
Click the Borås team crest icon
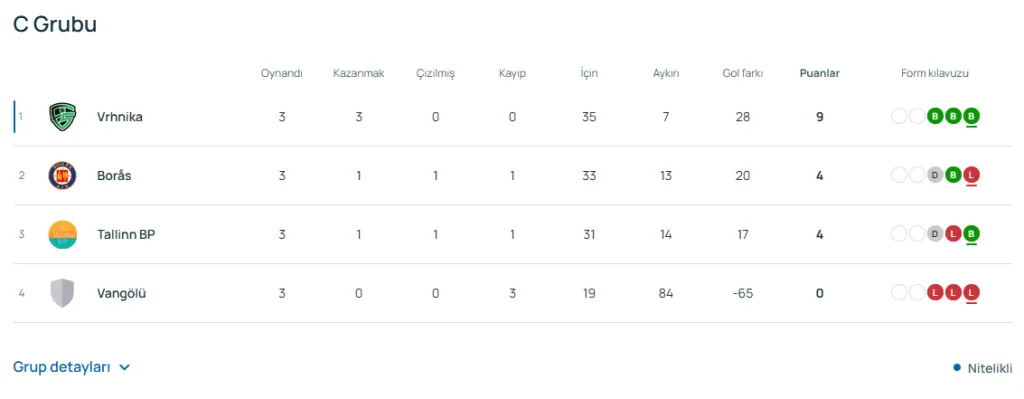[63, 176]
